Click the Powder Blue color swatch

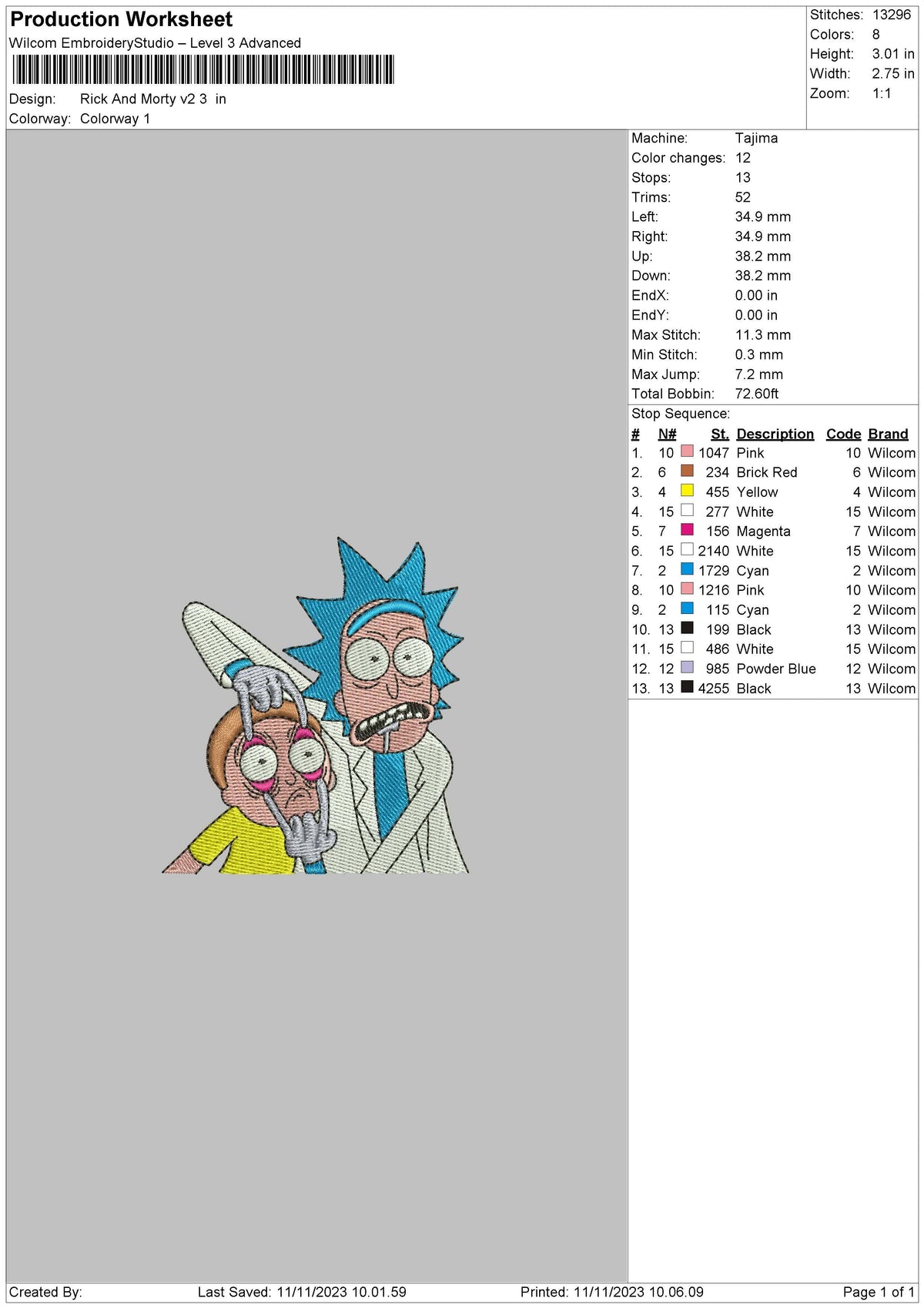(x=687, y=667)
